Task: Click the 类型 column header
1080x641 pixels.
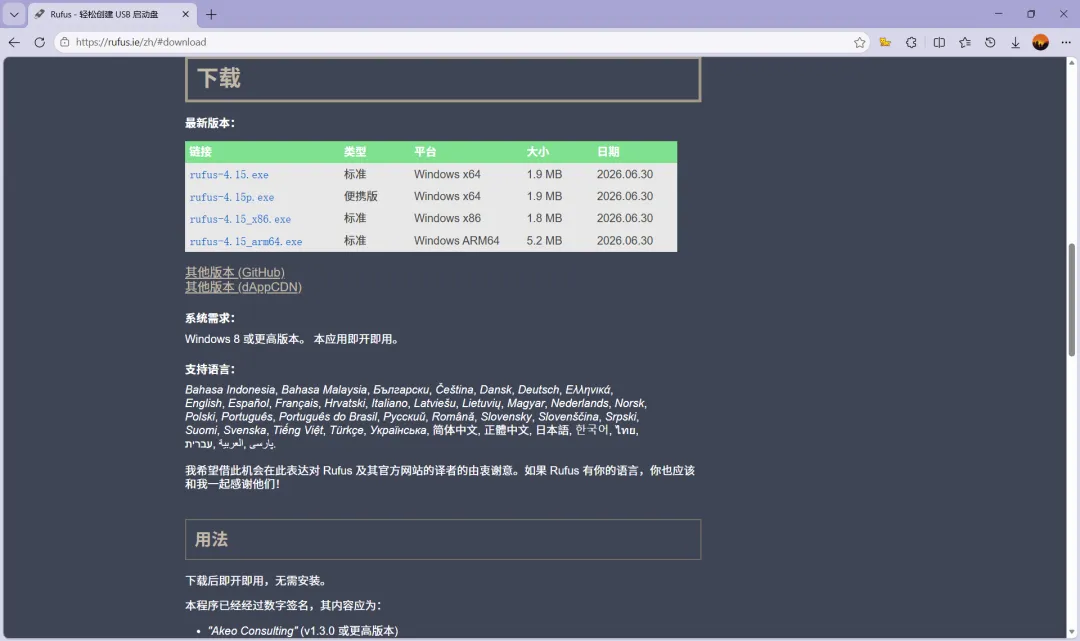Action: 355,151
